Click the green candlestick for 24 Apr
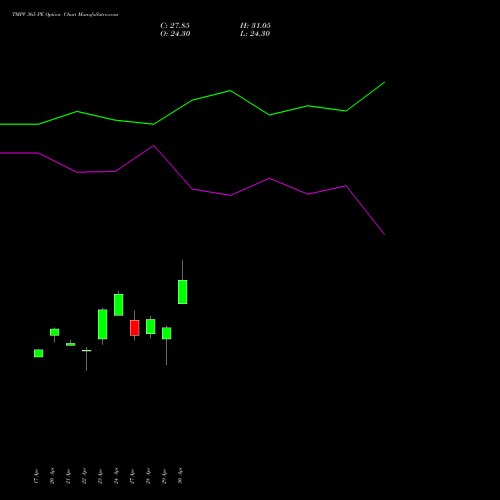500x500 pixels. (x=119, y=305)
